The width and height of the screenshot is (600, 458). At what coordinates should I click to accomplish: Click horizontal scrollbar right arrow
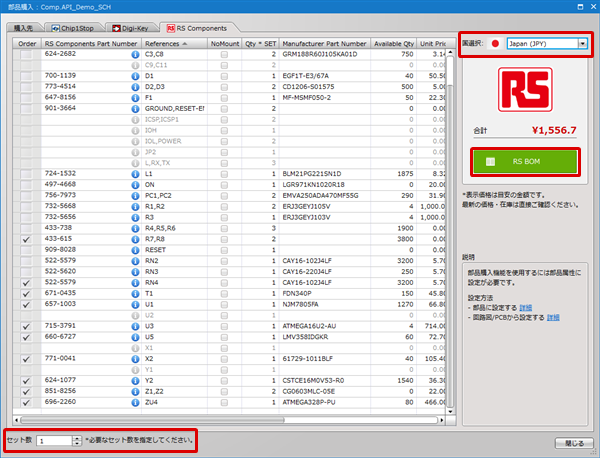(442, 420)
